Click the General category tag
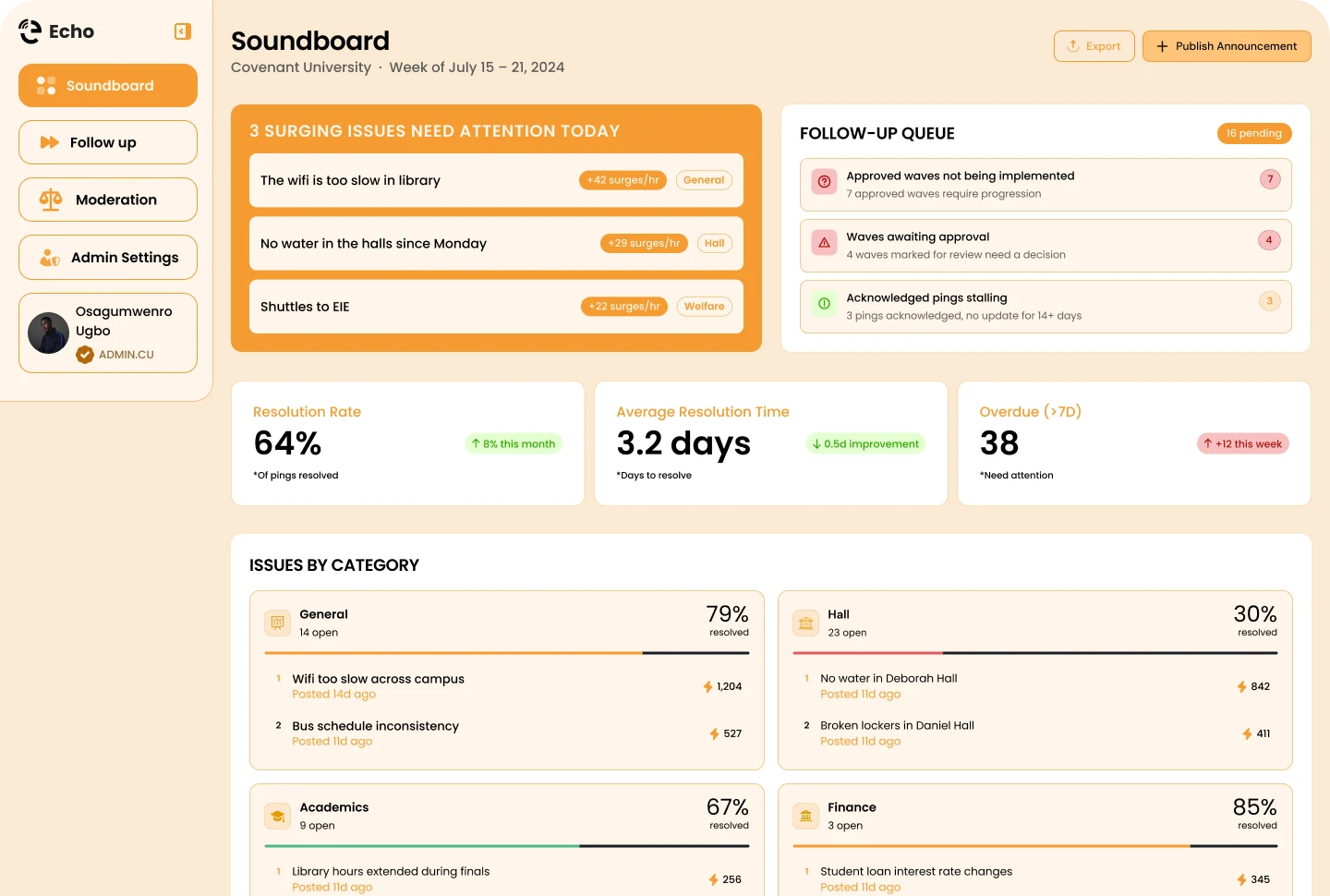 tap(704, 180)
